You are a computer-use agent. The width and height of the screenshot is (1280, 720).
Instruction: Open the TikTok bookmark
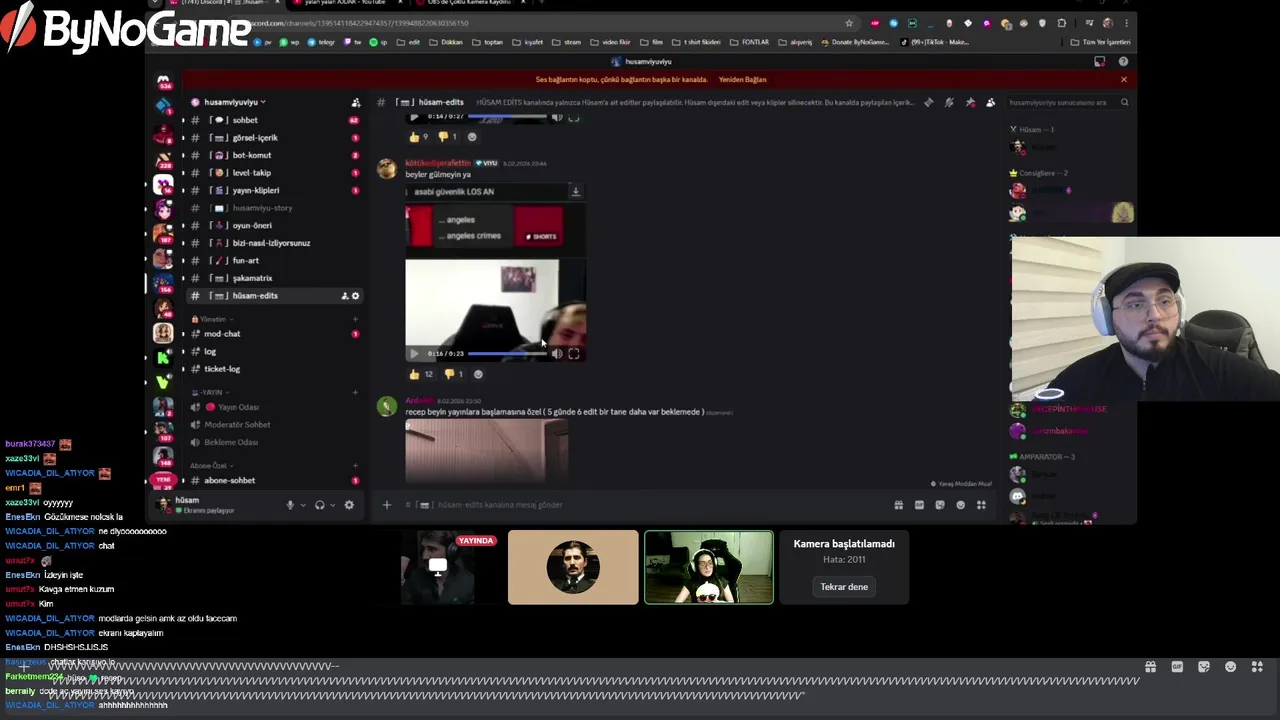(936, 42)
